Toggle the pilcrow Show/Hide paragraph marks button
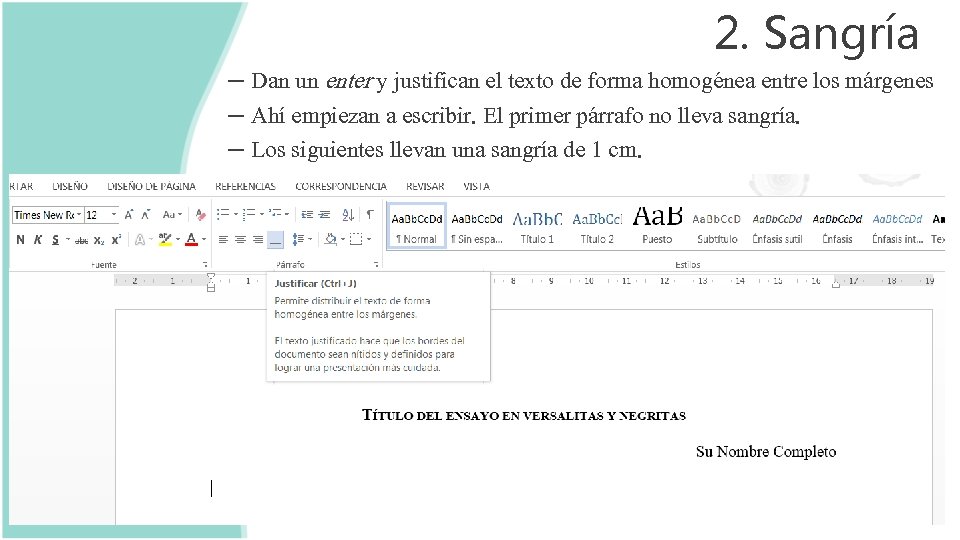Viewport: 960px width, 540px height. tap(370, 214)
